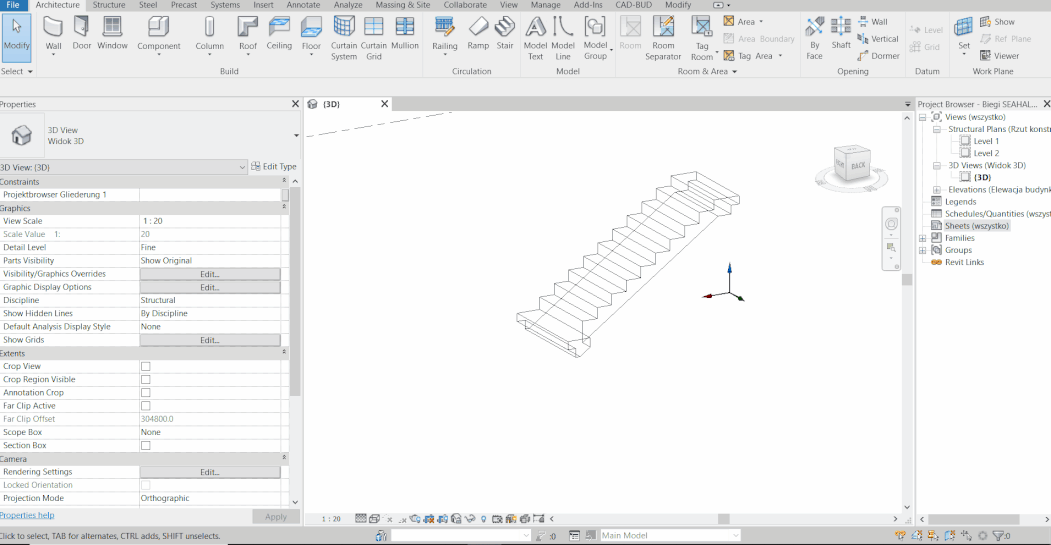
Task: Open the Massing & Site tab
Action: [404, 5]
